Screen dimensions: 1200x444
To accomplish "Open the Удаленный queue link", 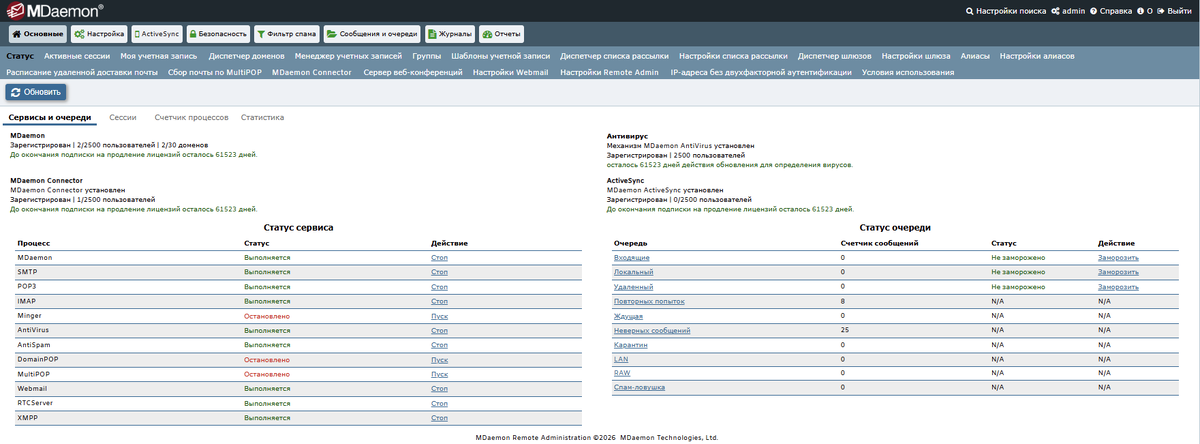I will [x=634, y=286].
